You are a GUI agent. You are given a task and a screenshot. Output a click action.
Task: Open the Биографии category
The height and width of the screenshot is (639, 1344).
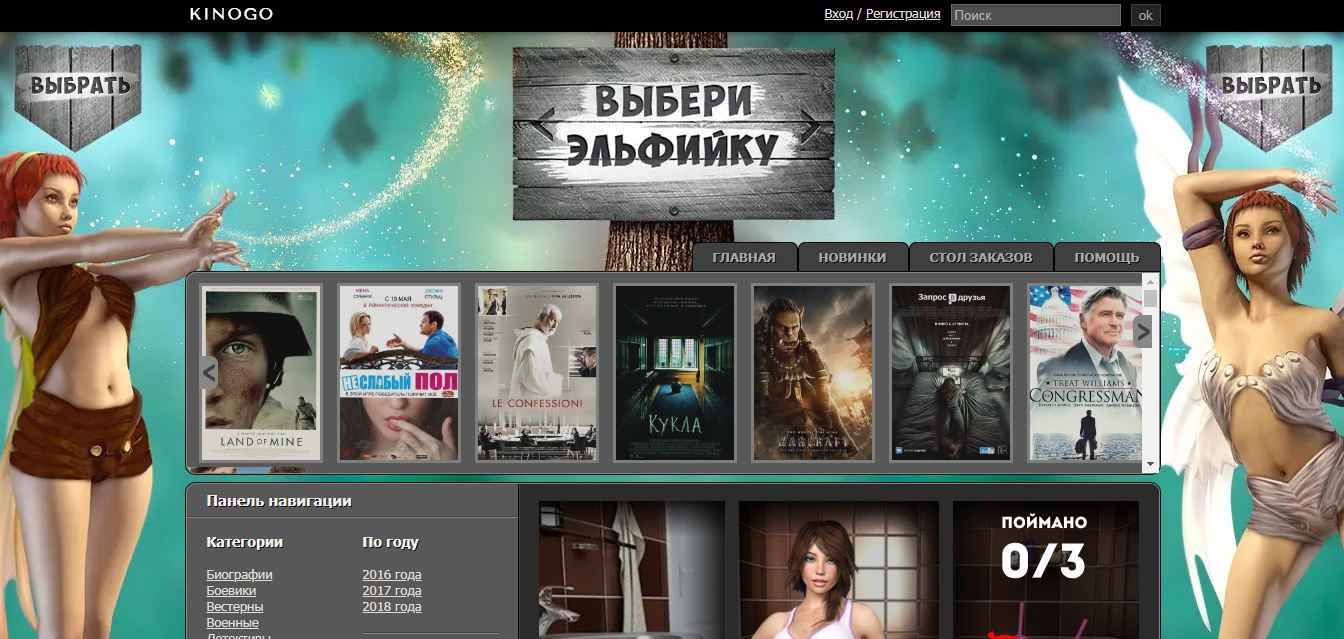coord(240,575)
